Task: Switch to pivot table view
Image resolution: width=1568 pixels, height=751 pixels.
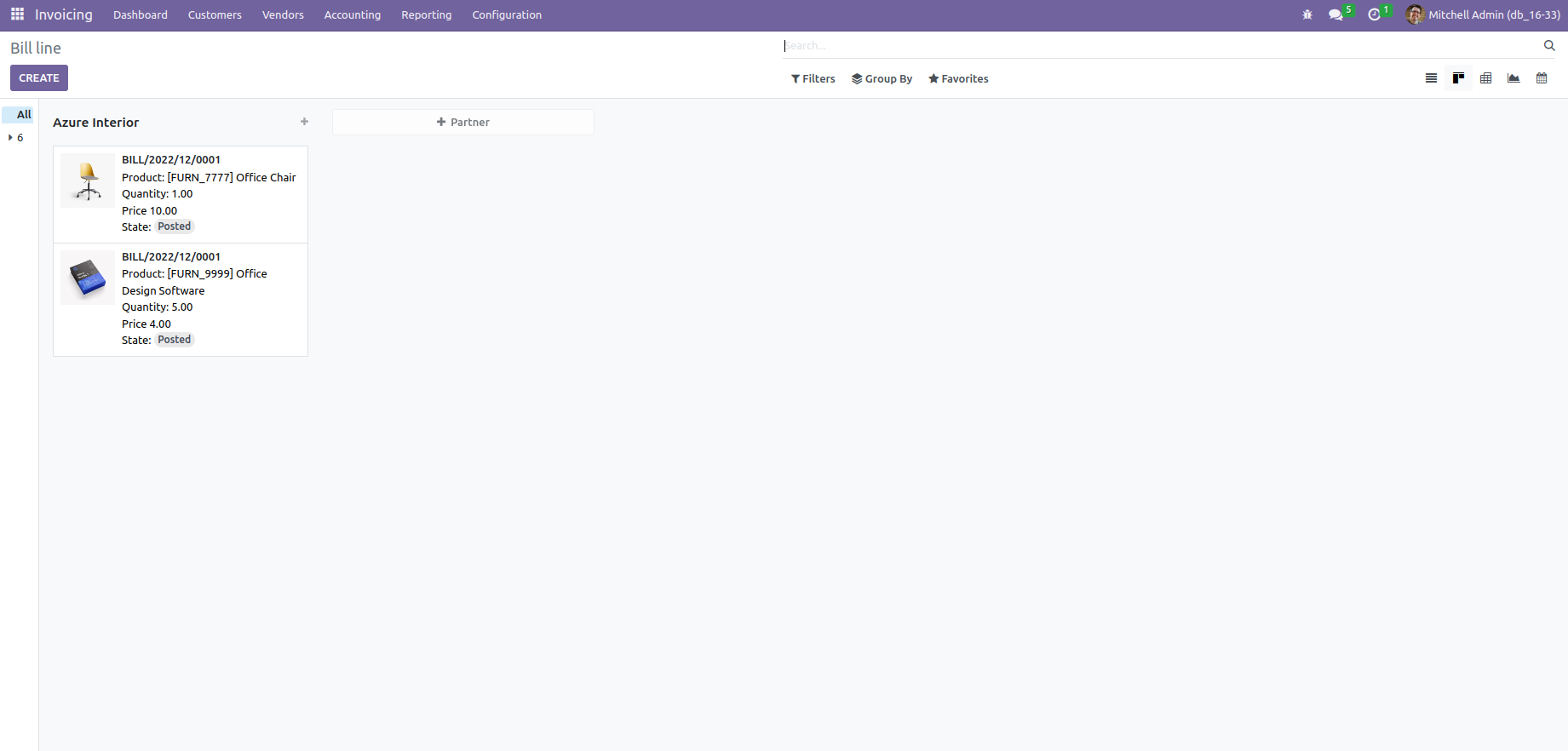Action: [1485, 78]
